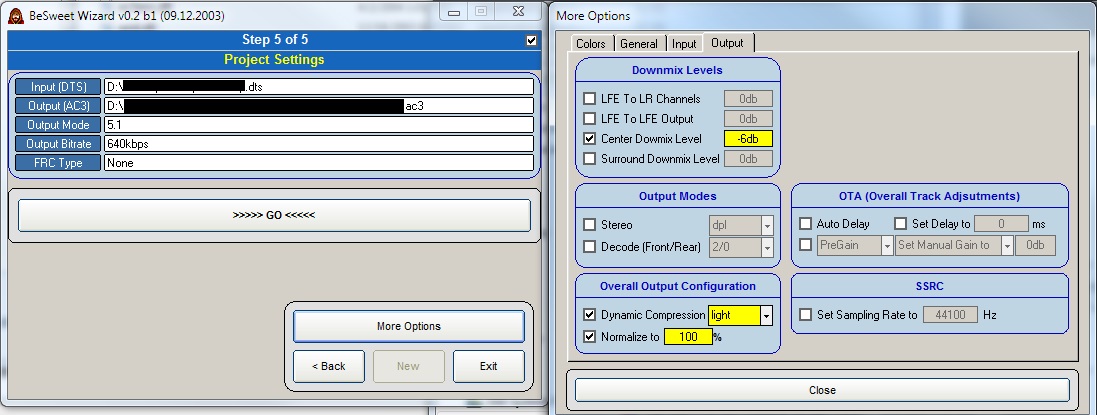Click the Output Mode 5.1 field
This screenshot has height=415, width=1097.
(x=318, y=125)
